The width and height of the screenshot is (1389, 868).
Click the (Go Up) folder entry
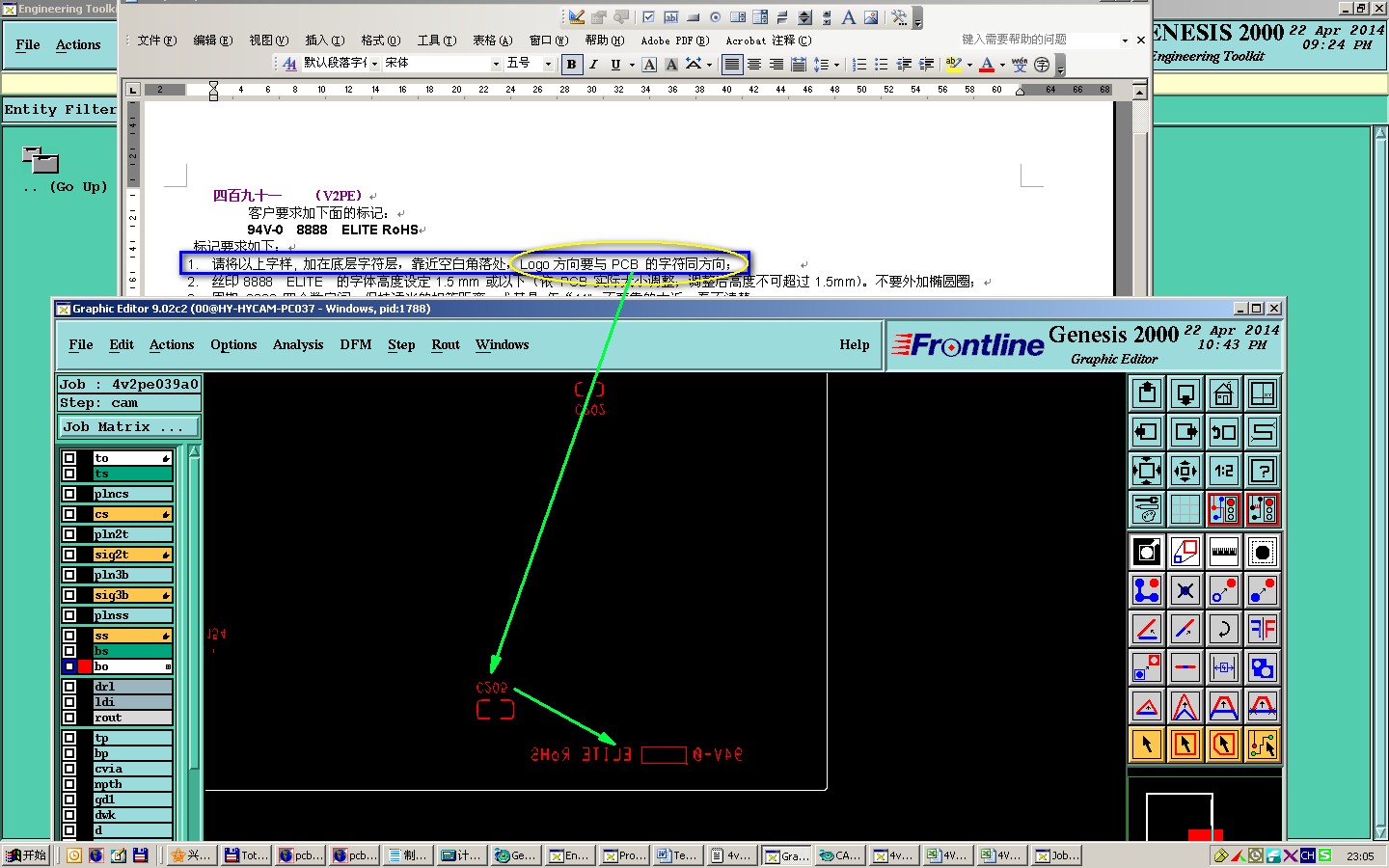[x=64, y=169]
